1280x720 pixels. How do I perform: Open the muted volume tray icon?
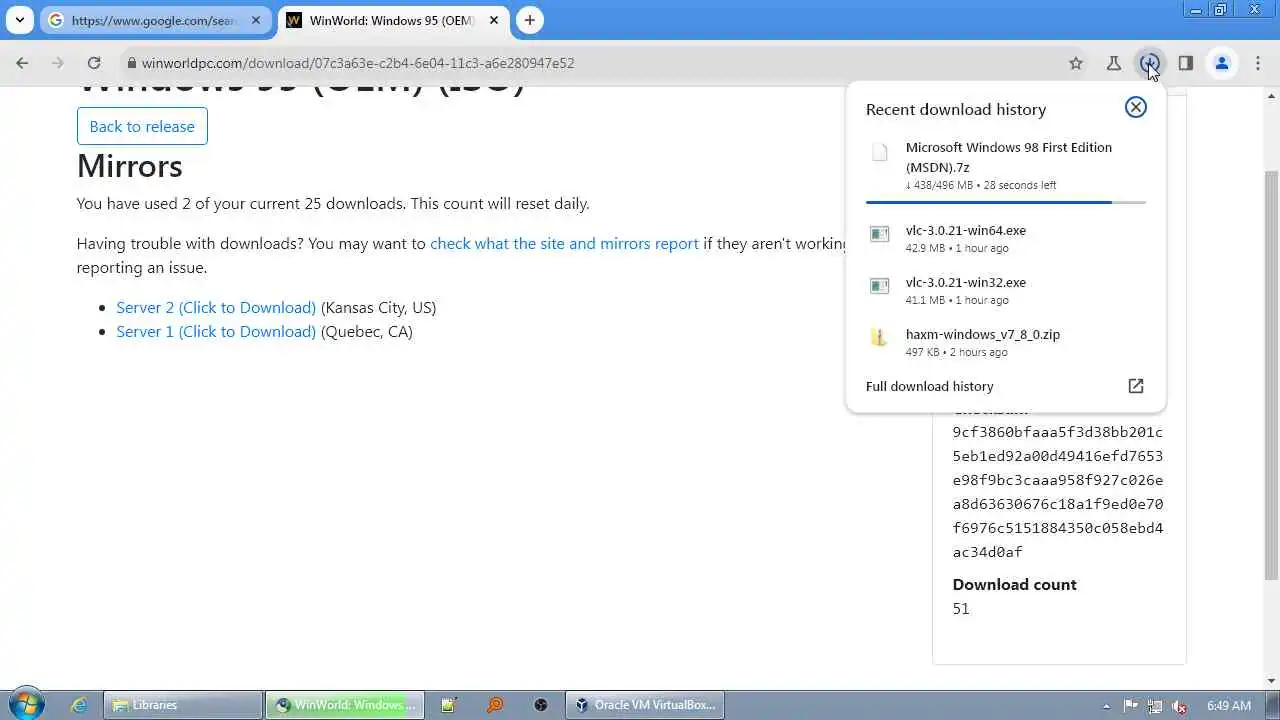[1179, 705]
